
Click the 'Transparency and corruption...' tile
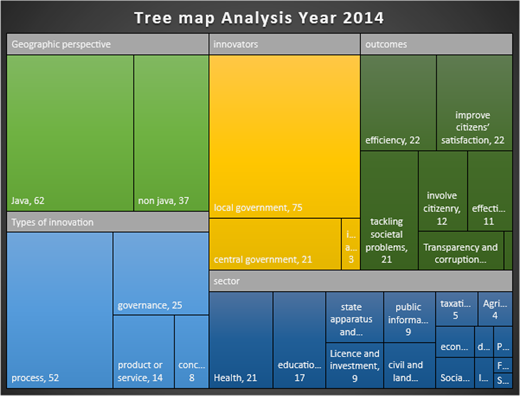[x=461, y=251]
